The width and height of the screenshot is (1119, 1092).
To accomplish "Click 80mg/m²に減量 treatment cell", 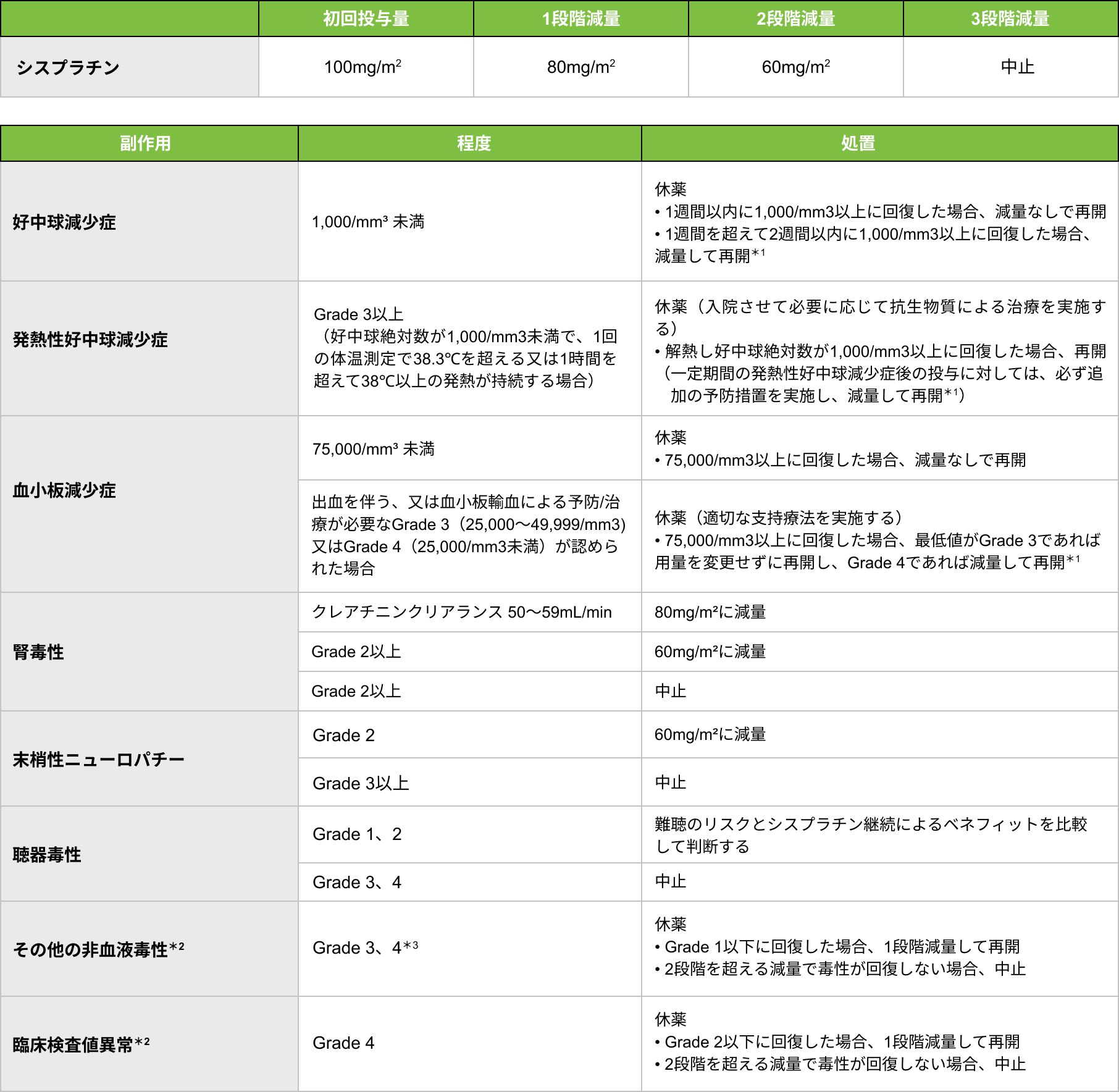I will click(x=880, y=612).
